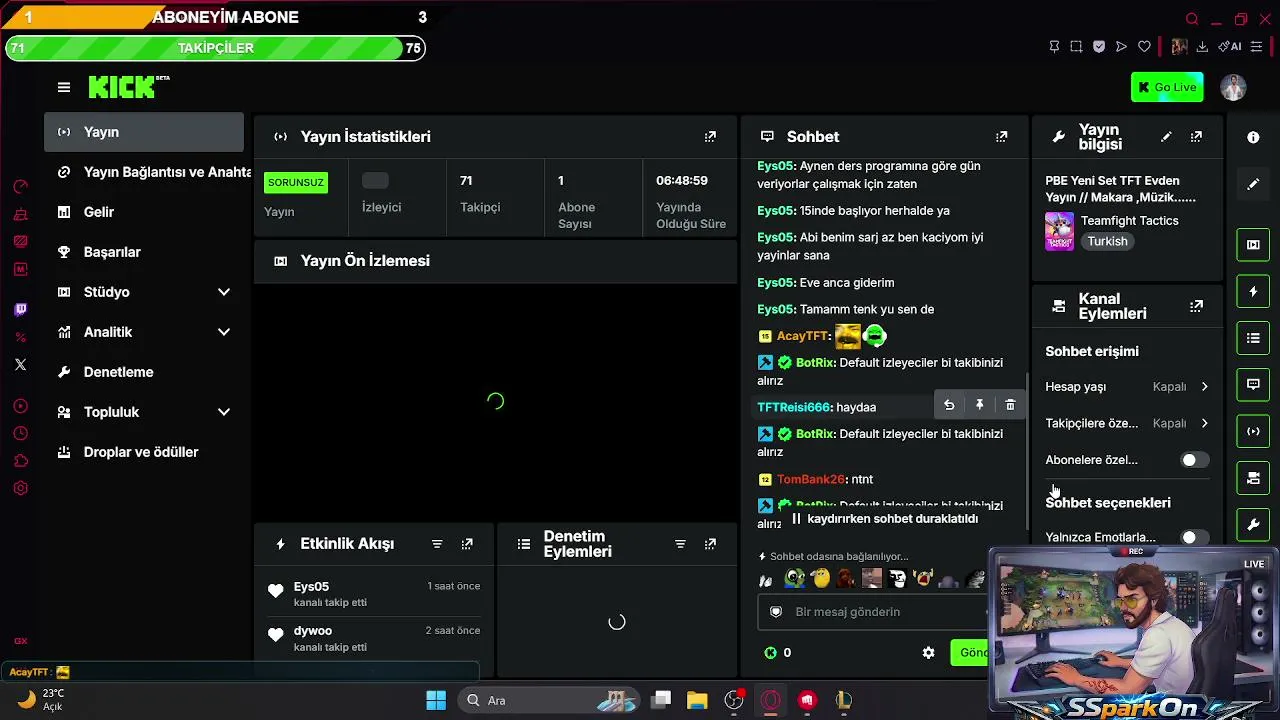Image resolution: width=1280 pixels, height=720 pixels.
Task: Open the Gelir page
Action: point(144,212)
